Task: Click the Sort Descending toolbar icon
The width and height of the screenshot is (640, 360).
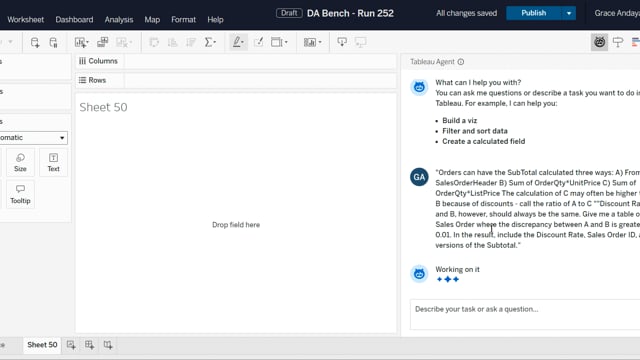Action: [191, 42]
